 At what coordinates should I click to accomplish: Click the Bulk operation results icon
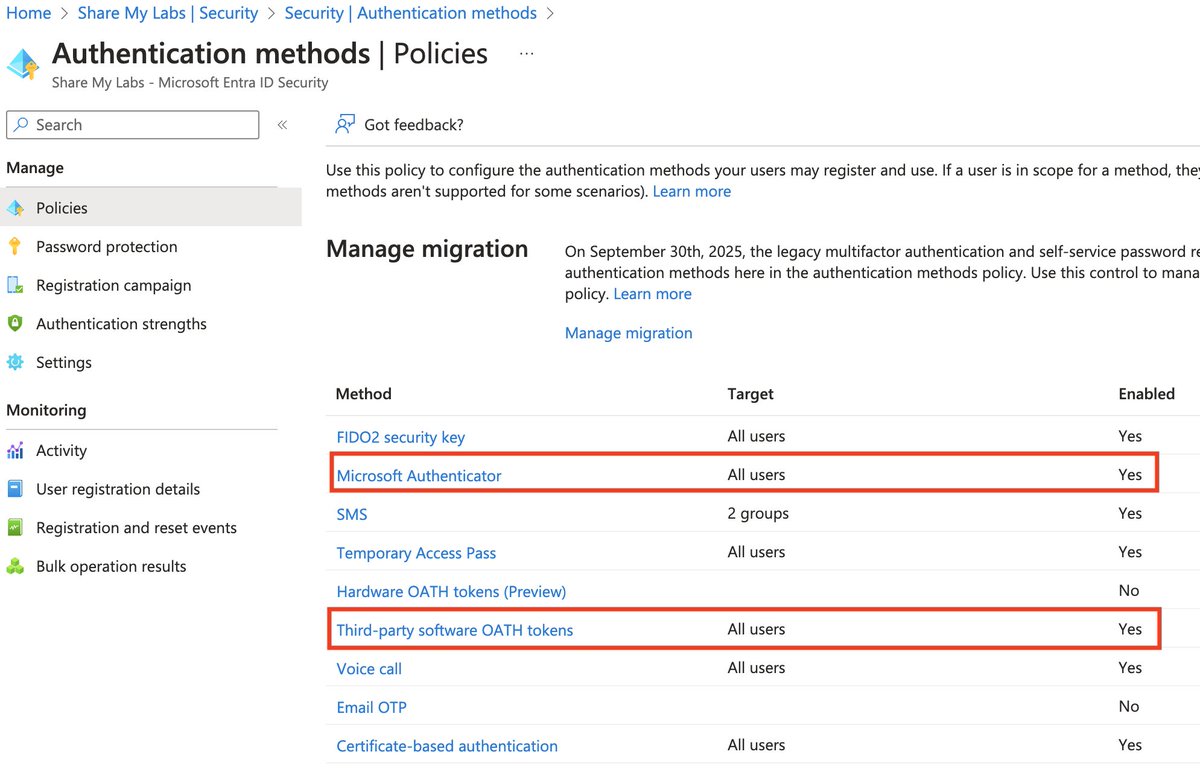tap(15, 567)
